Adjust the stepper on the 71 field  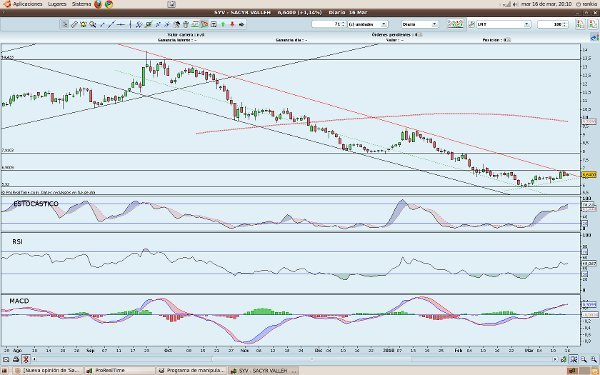pyautogui.click(x=343, y=24)
